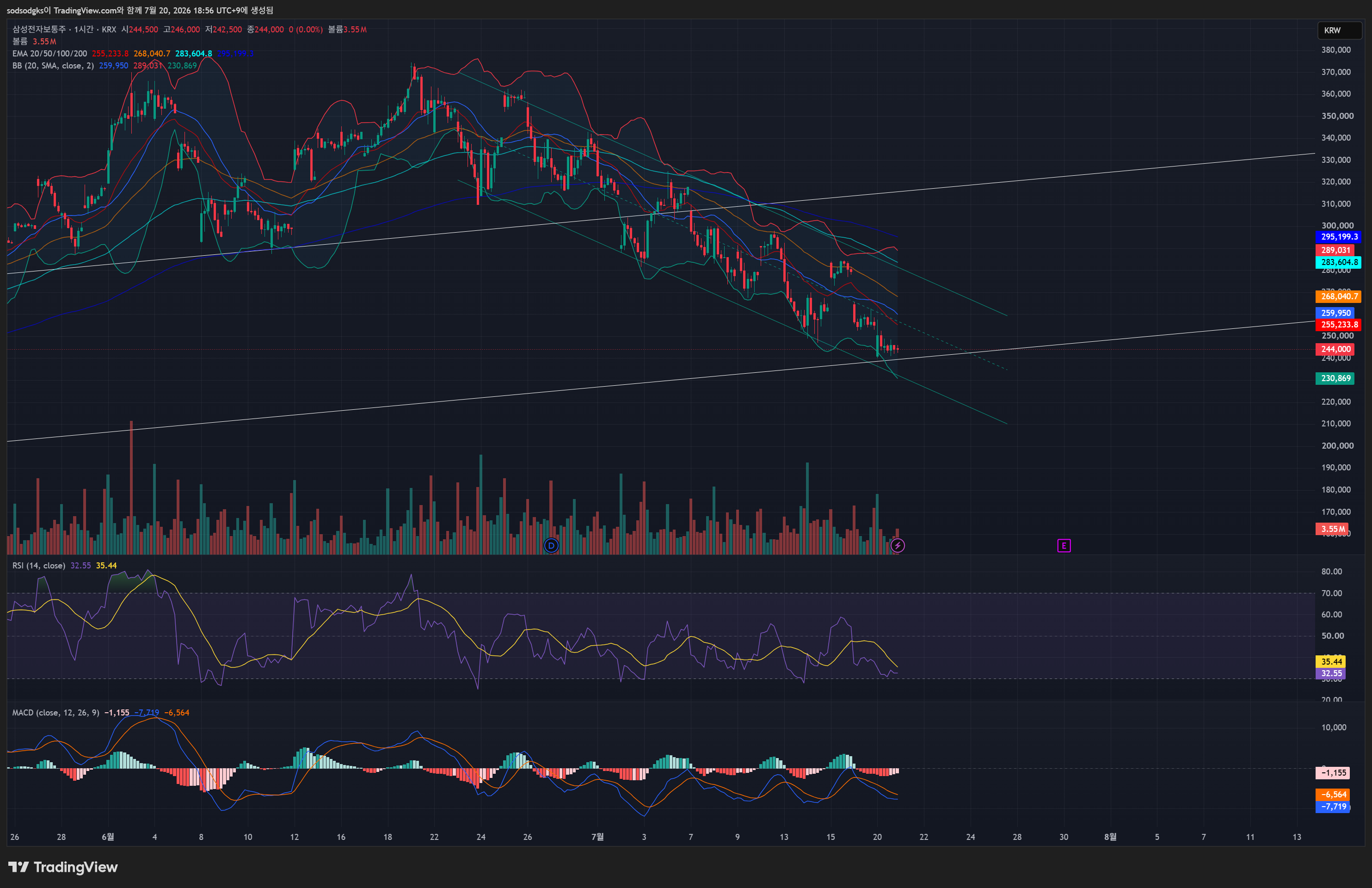
Task: Click the -1,155 MACD histogram axis label
Action: pyautogui.click(x=1332, y=773)
